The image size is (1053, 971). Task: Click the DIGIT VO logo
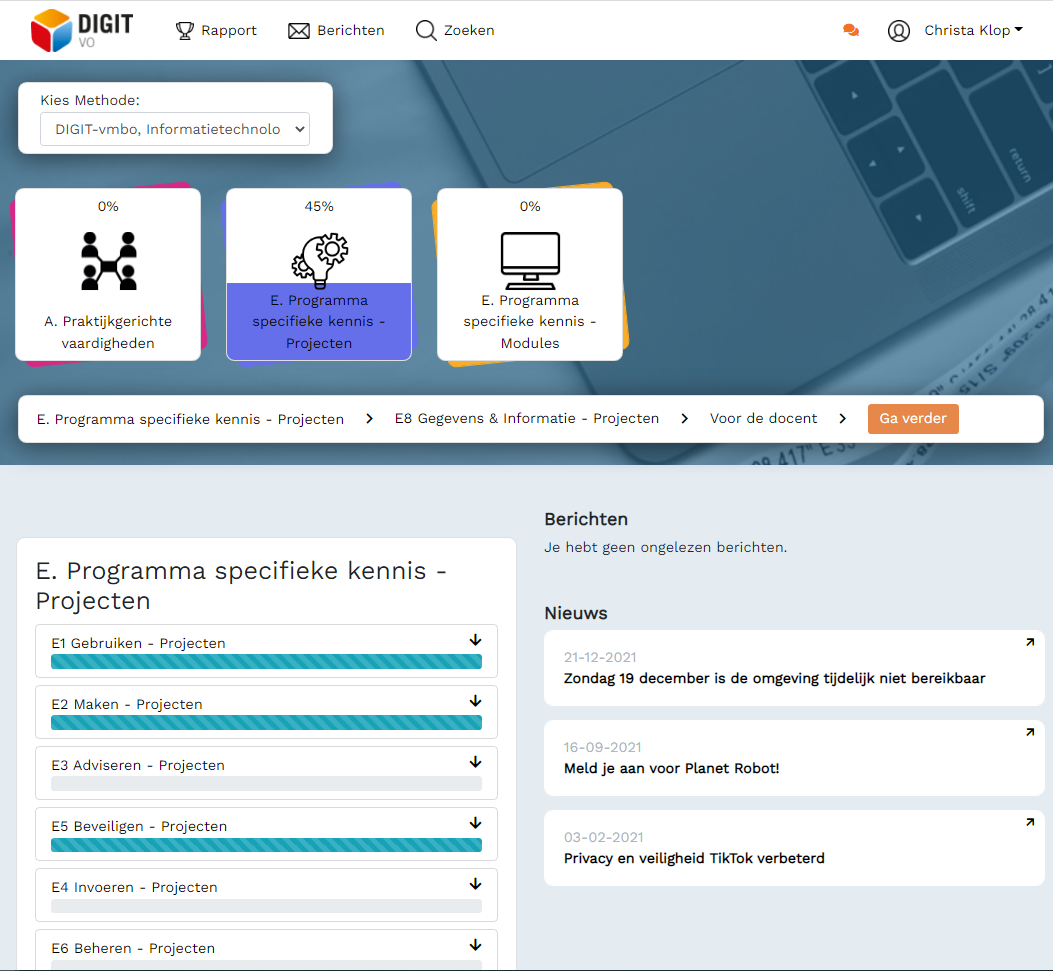click(79, 29)
